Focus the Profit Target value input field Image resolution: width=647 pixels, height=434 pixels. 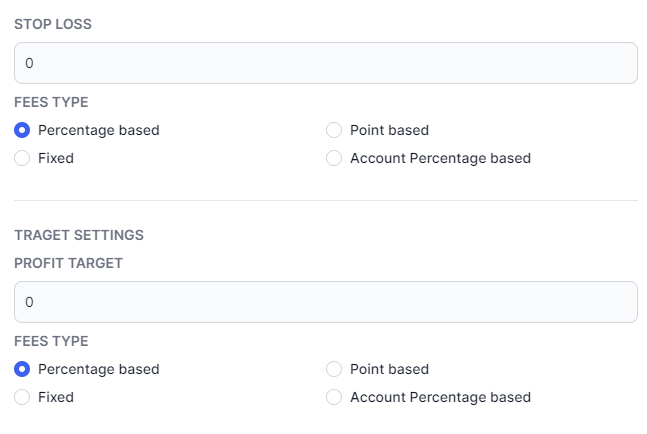tap(326, 302)
